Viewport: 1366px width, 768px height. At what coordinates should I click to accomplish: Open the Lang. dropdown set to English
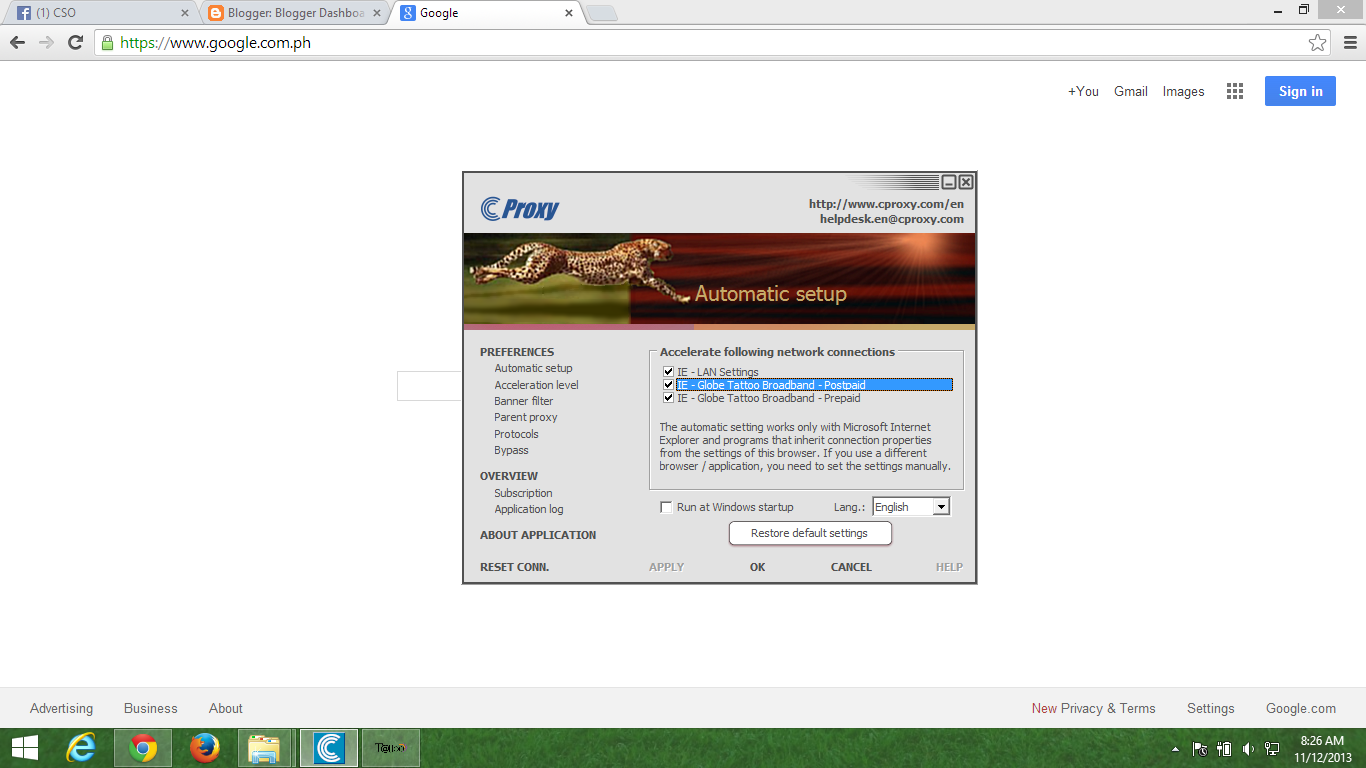pyautogui.click(x=911, y=507)
